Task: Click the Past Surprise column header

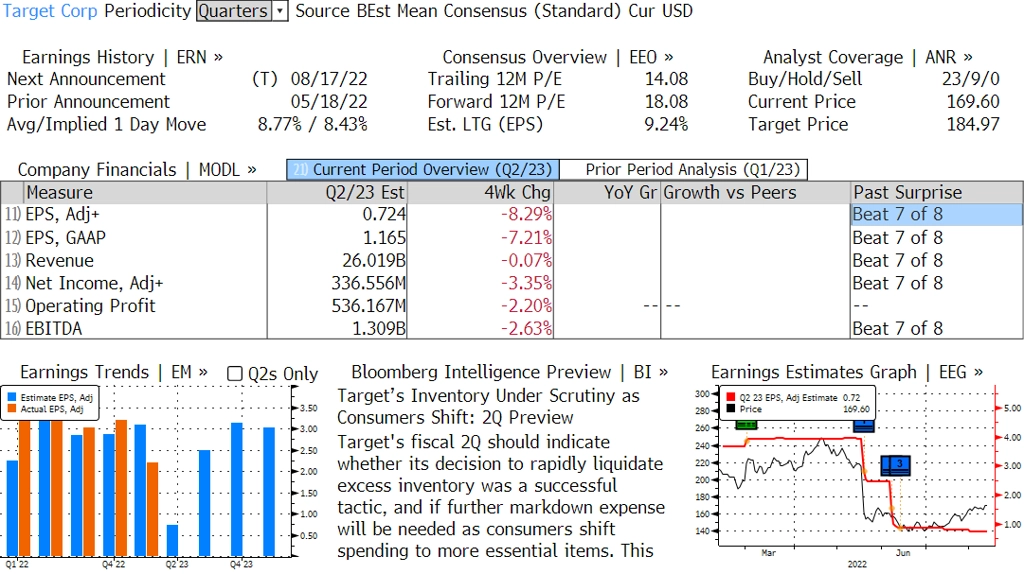Action: point(936,193)
